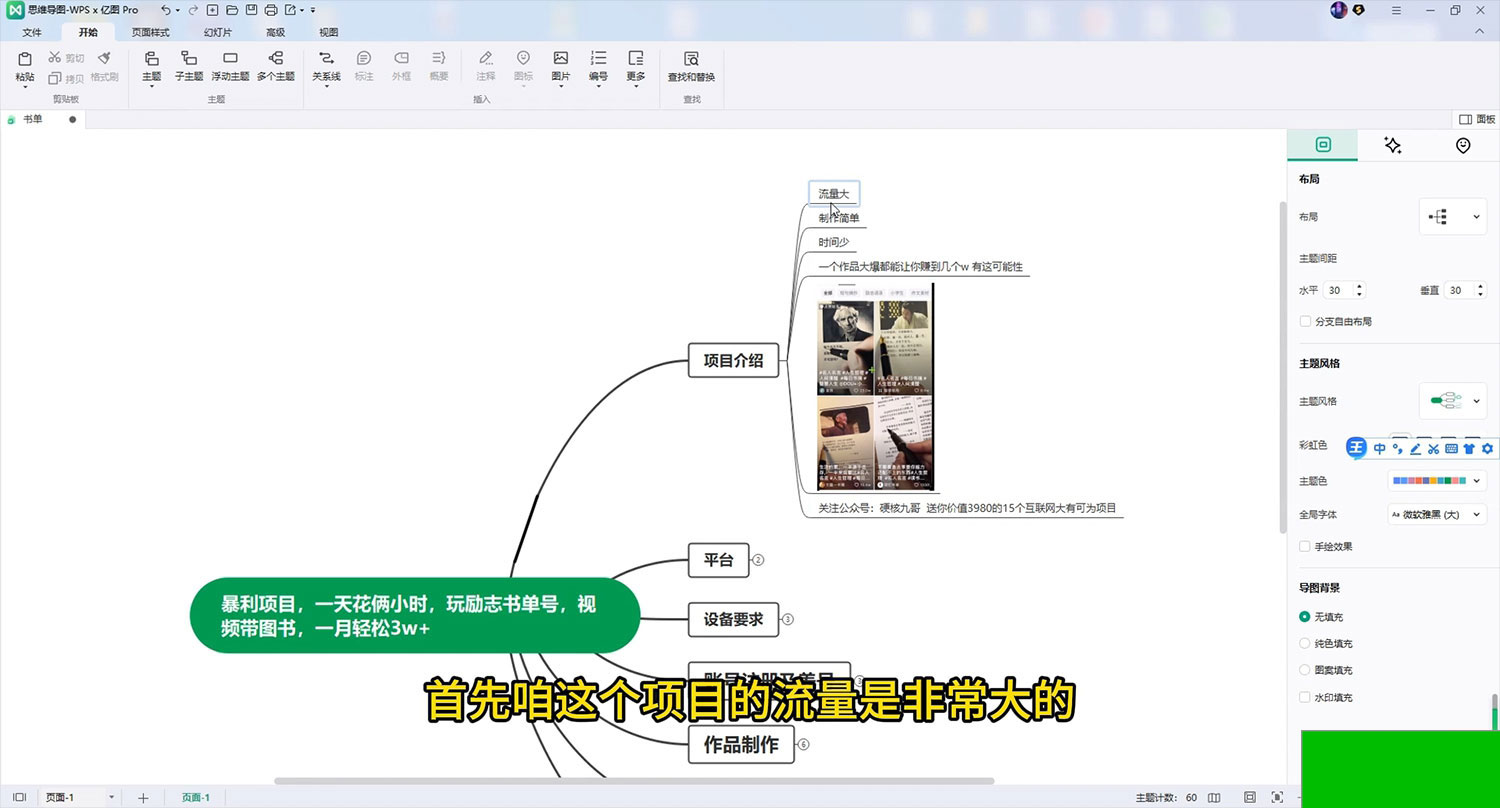
Task: Click the 多个主题 multiple topics icon
Action: click(x=275, y=60)
